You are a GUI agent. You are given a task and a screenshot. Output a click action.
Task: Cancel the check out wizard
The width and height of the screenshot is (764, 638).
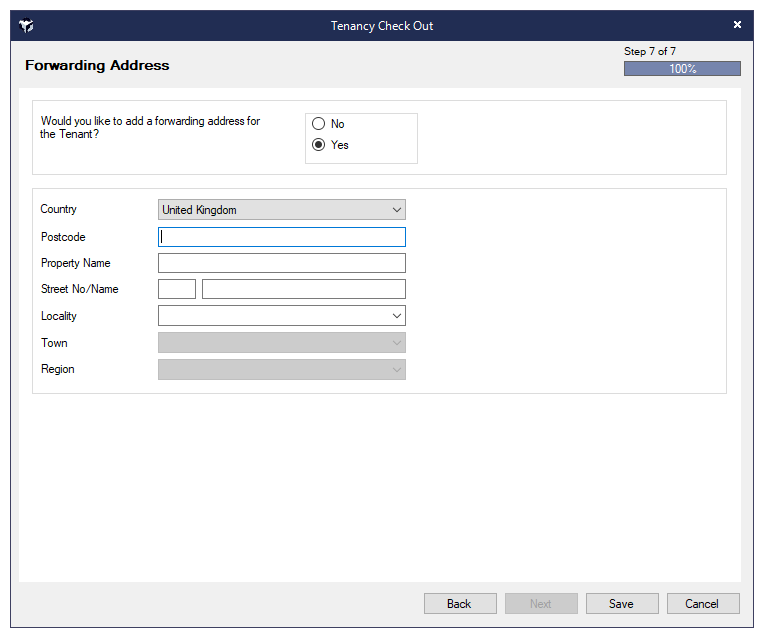click(x=702, y=604)
